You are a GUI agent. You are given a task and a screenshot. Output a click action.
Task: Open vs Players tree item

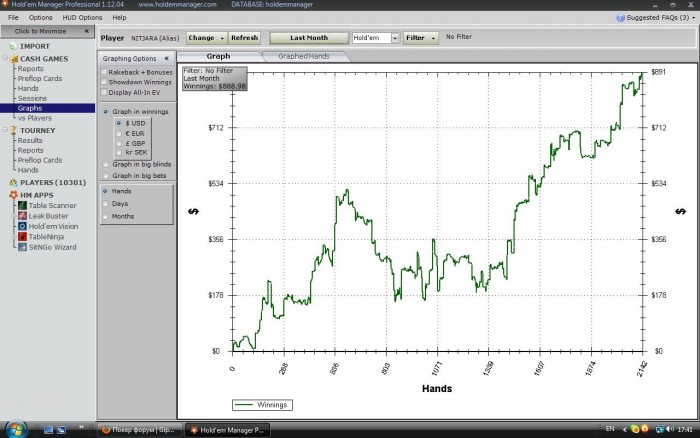(x=35, y=118)
